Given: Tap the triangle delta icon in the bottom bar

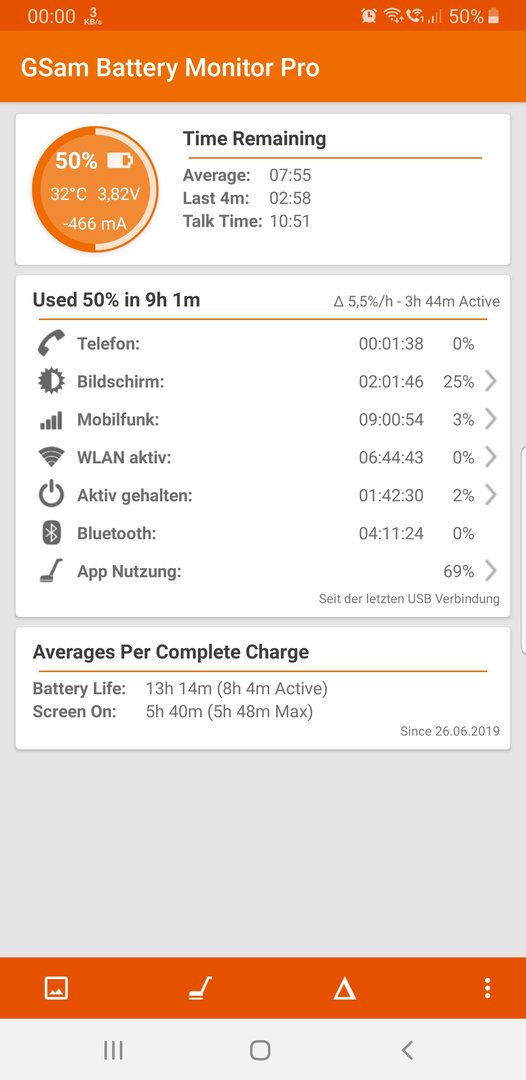Looking at the screenshot, I should tap(344, 988).
